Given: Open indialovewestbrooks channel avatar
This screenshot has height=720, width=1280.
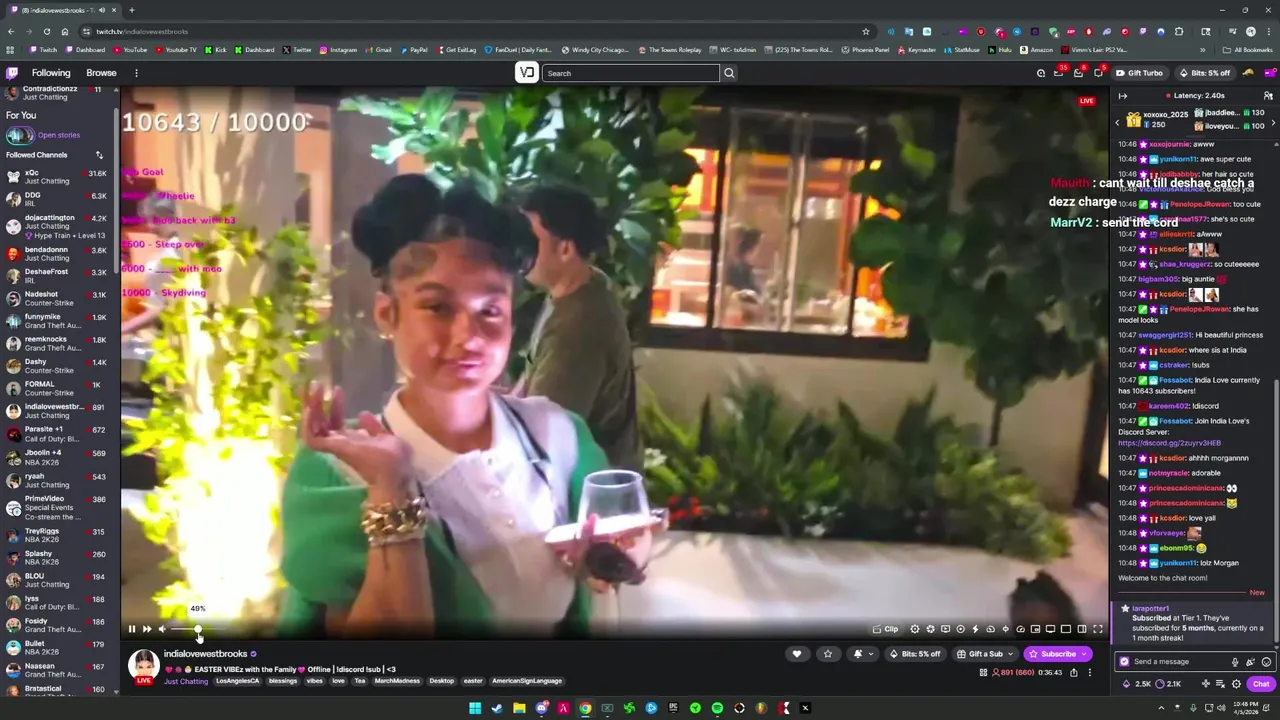Looking at the screenshot, I should click(143, 665).
